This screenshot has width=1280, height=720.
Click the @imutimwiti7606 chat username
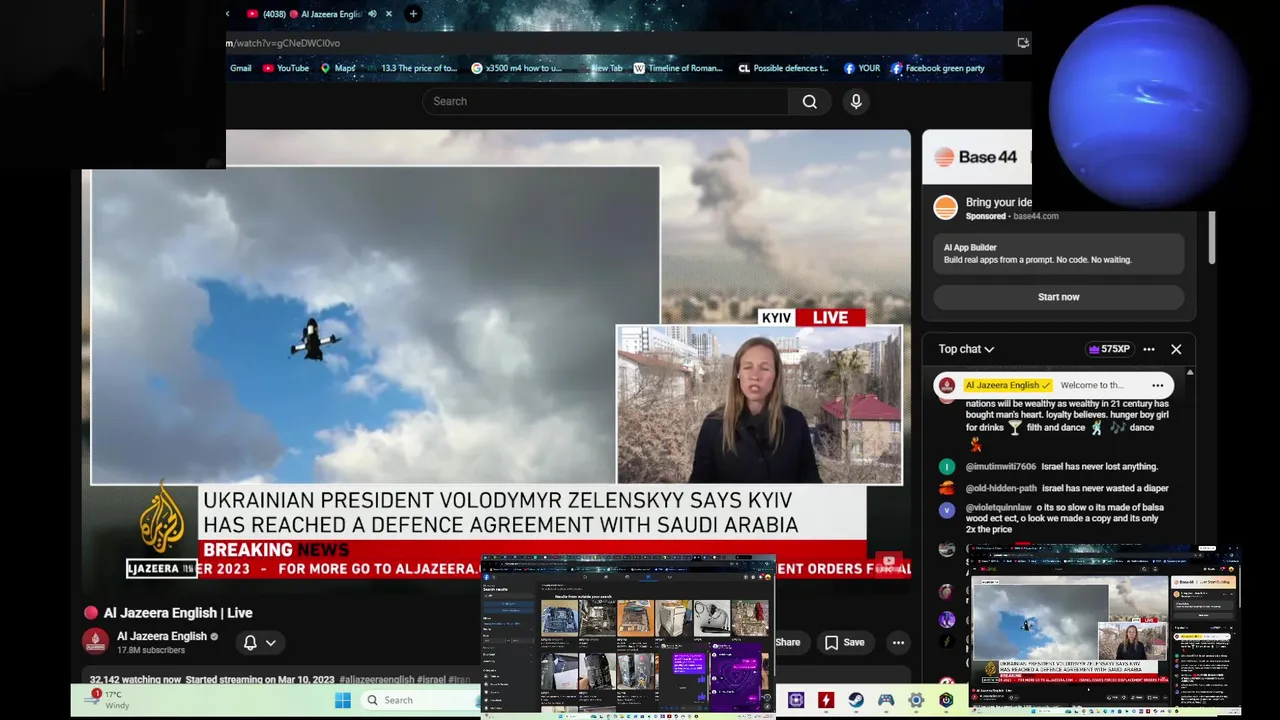[x=1000, y=467]
